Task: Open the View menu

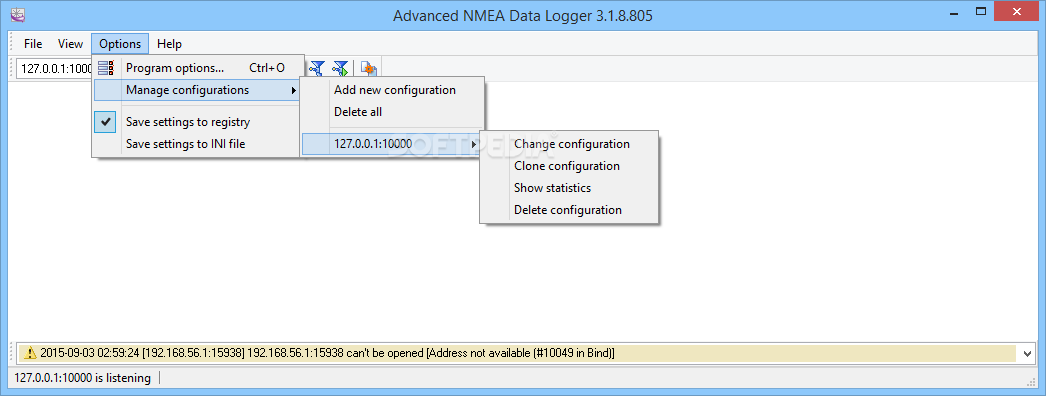Action: [x=70, y=44]
